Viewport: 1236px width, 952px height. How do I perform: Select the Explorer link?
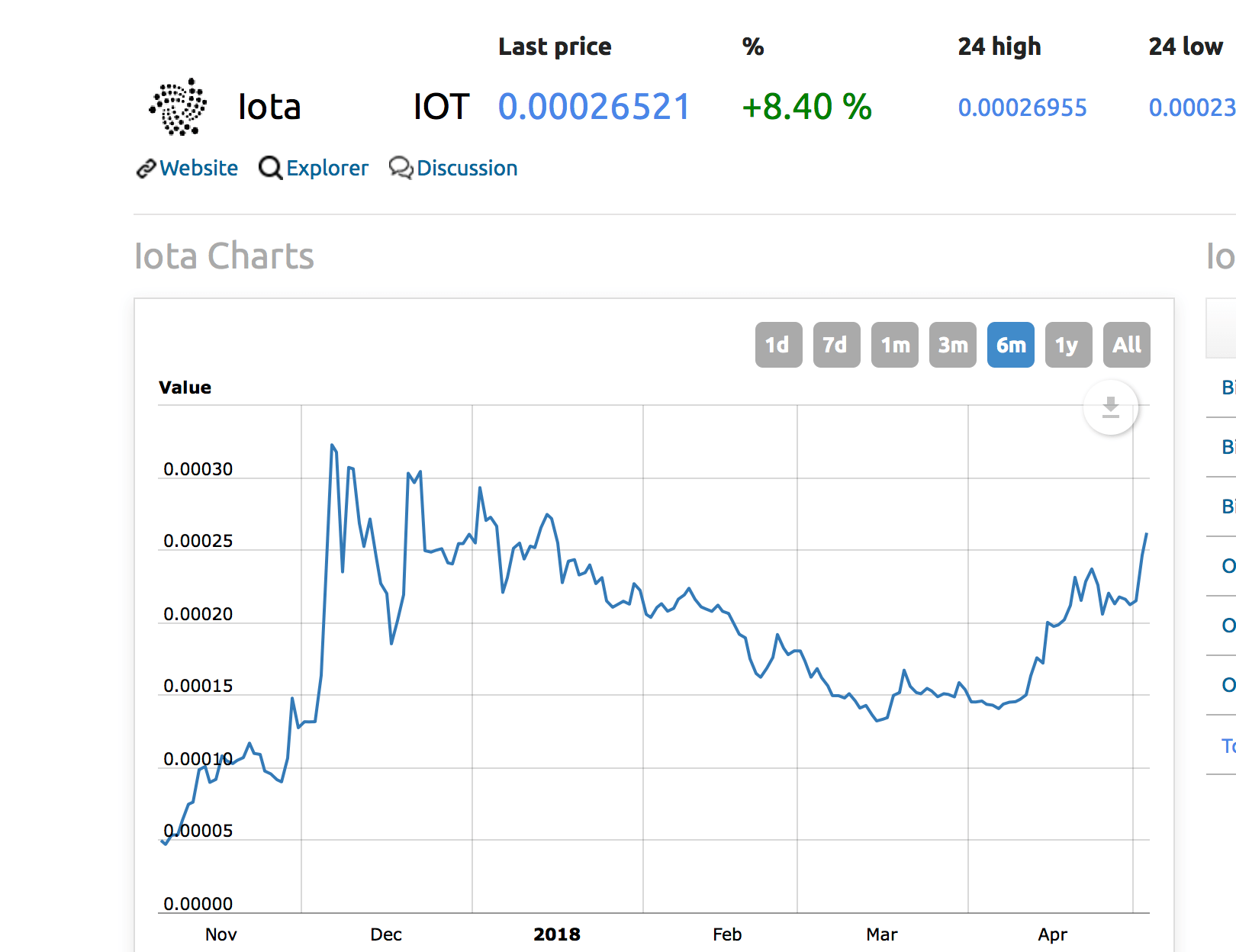click(x=327, y=169)
